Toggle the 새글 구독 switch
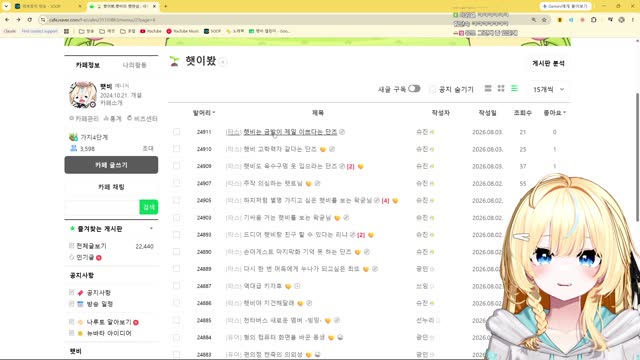 (x=414, y=89)
